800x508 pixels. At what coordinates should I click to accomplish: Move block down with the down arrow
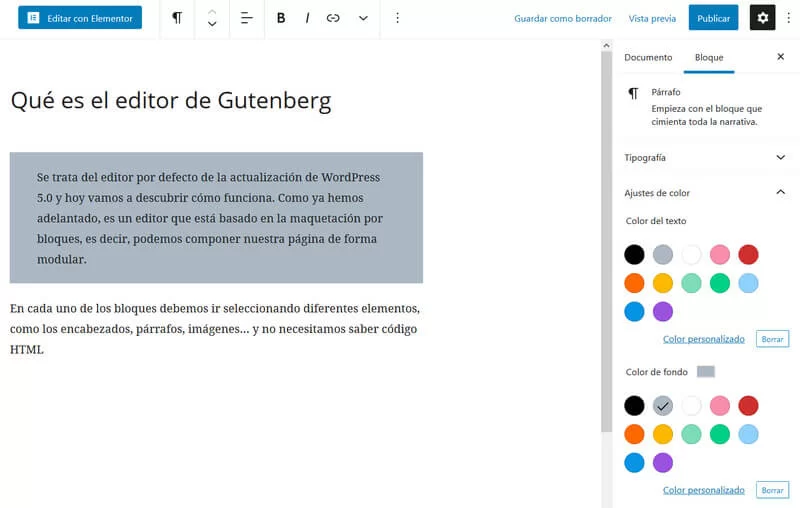point(212,24)
